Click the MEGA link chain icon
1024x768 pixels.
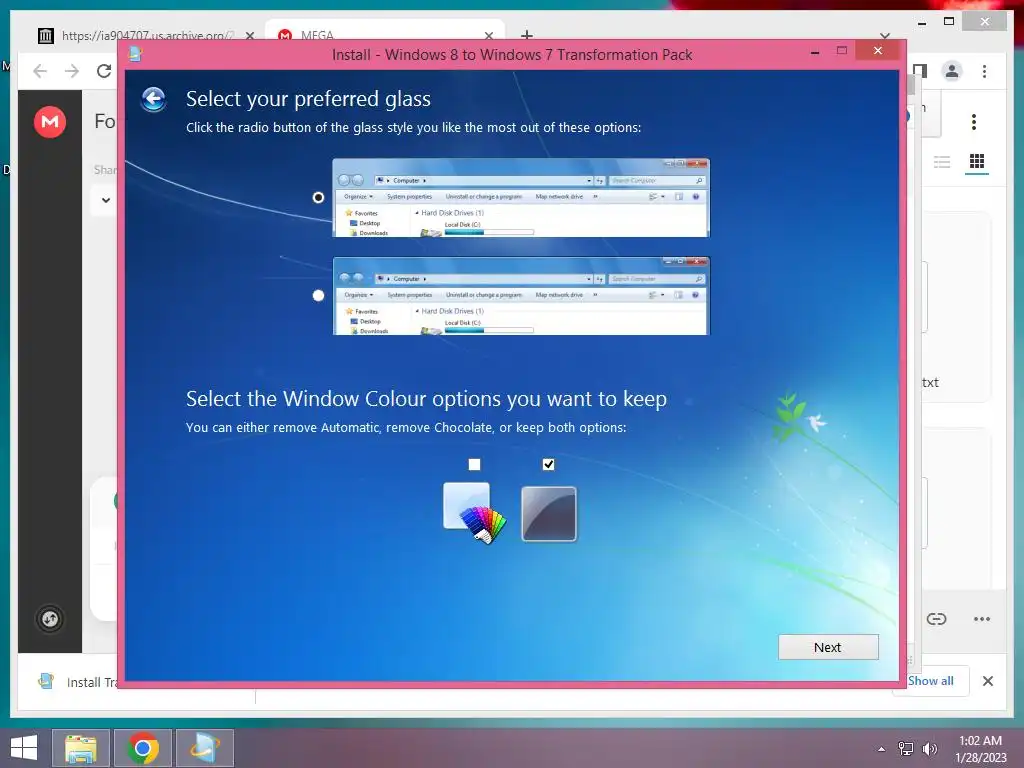coord(936,618)
